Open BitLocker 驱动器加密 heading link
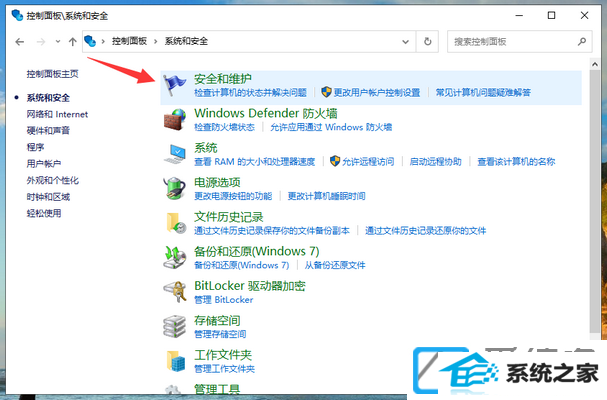The image size is (607, 400). (250, 286)
